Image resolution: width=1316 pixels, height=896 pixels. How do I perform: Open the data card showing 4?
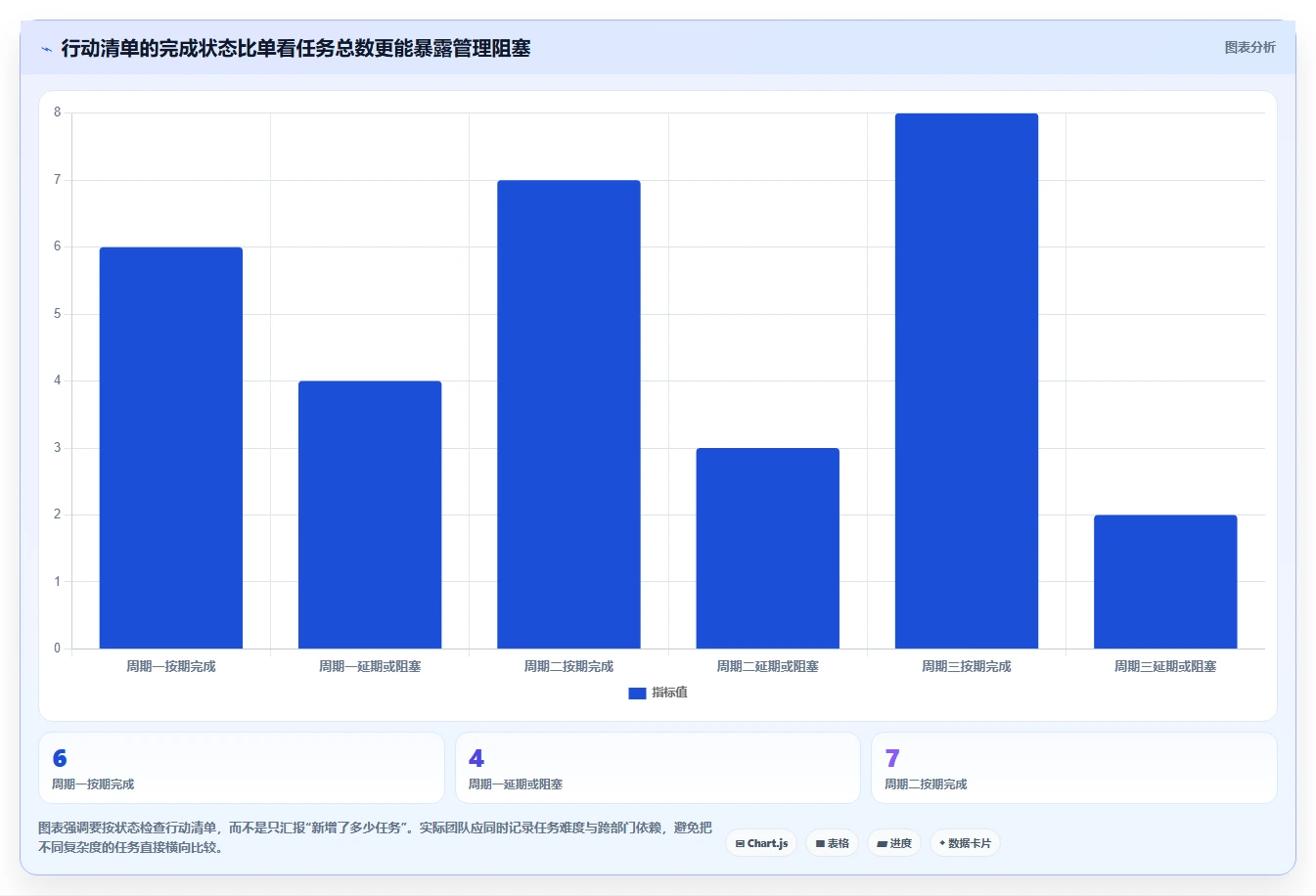[658, 768]
